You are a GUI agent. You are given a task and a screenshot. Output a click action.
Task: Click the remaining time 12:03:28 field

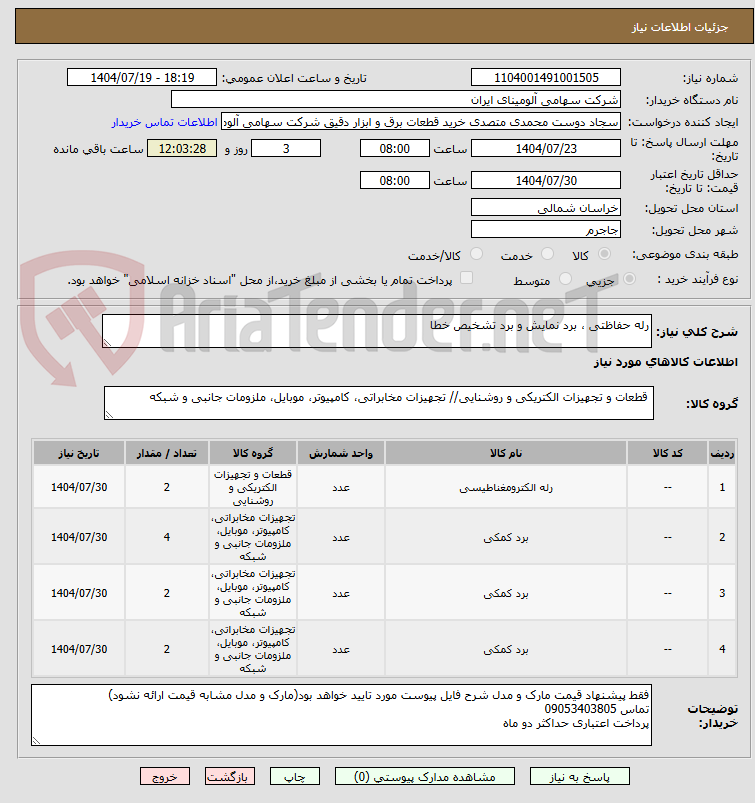click(182, 149)
